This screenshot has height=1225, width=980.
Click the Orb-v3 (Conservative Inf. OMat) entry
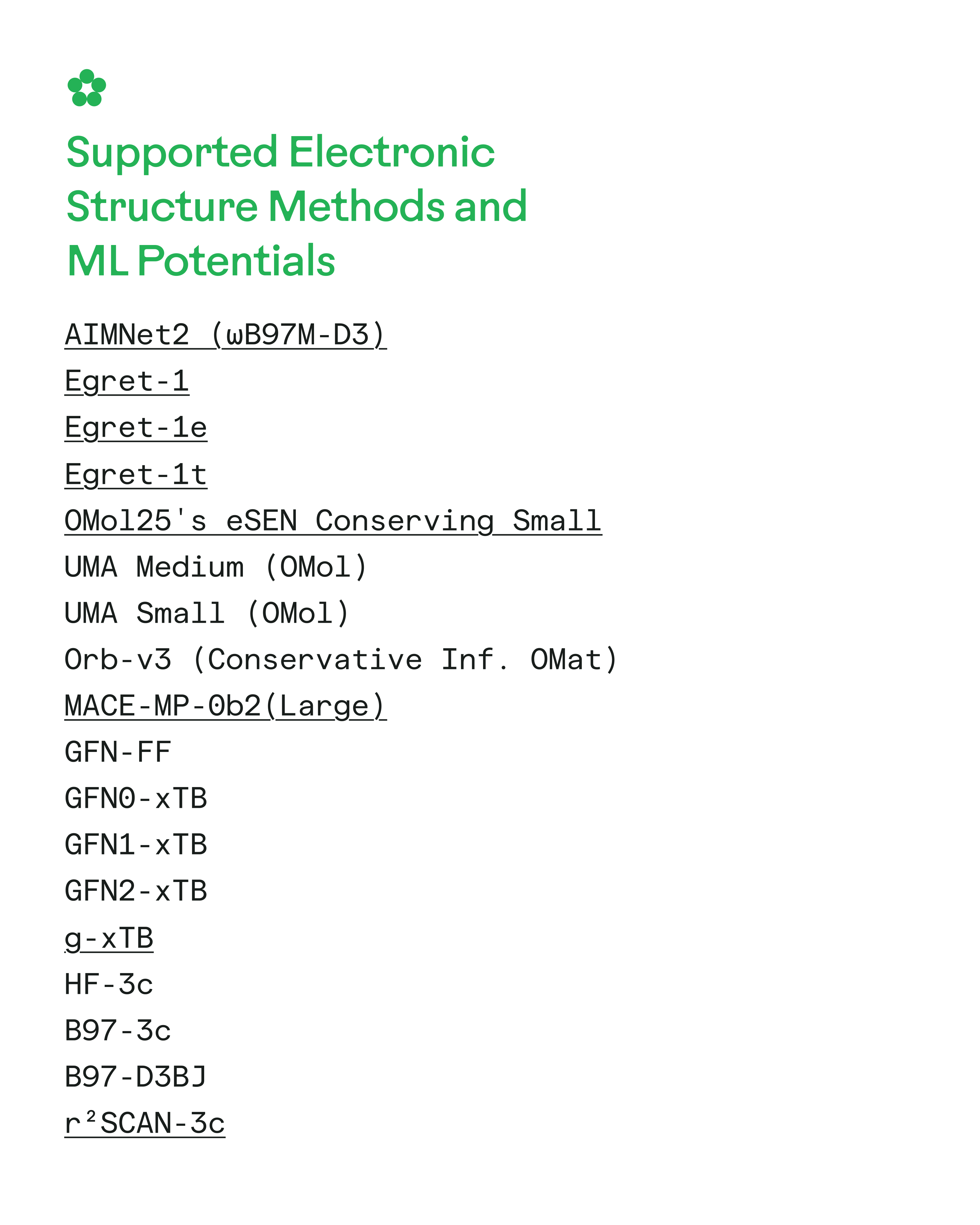coord(341,660)
